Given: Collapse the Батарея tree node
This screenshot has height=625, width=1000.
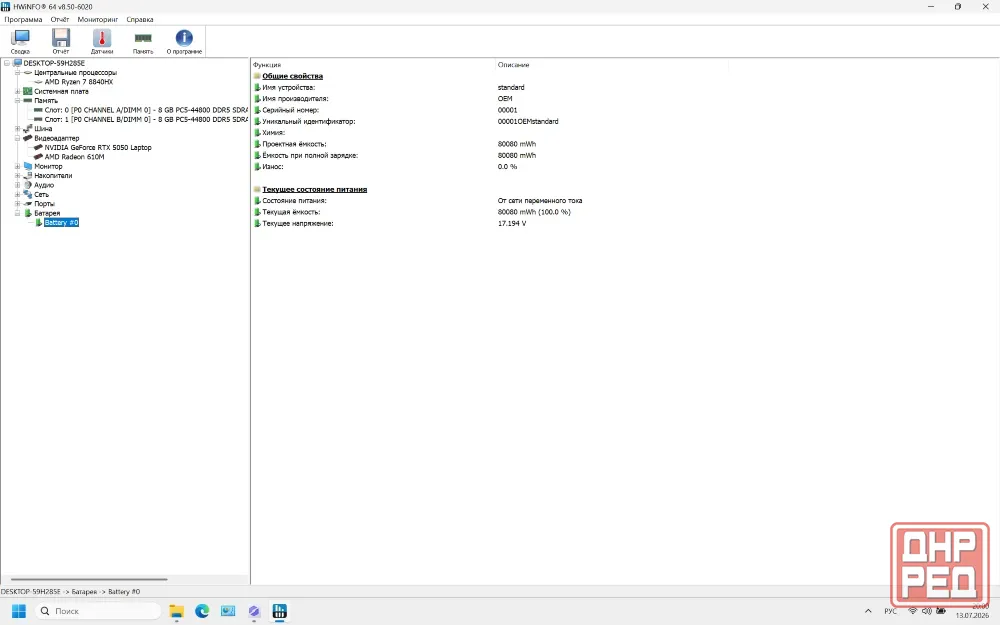Looking at the screenshot, I should [x=18, y=213].
